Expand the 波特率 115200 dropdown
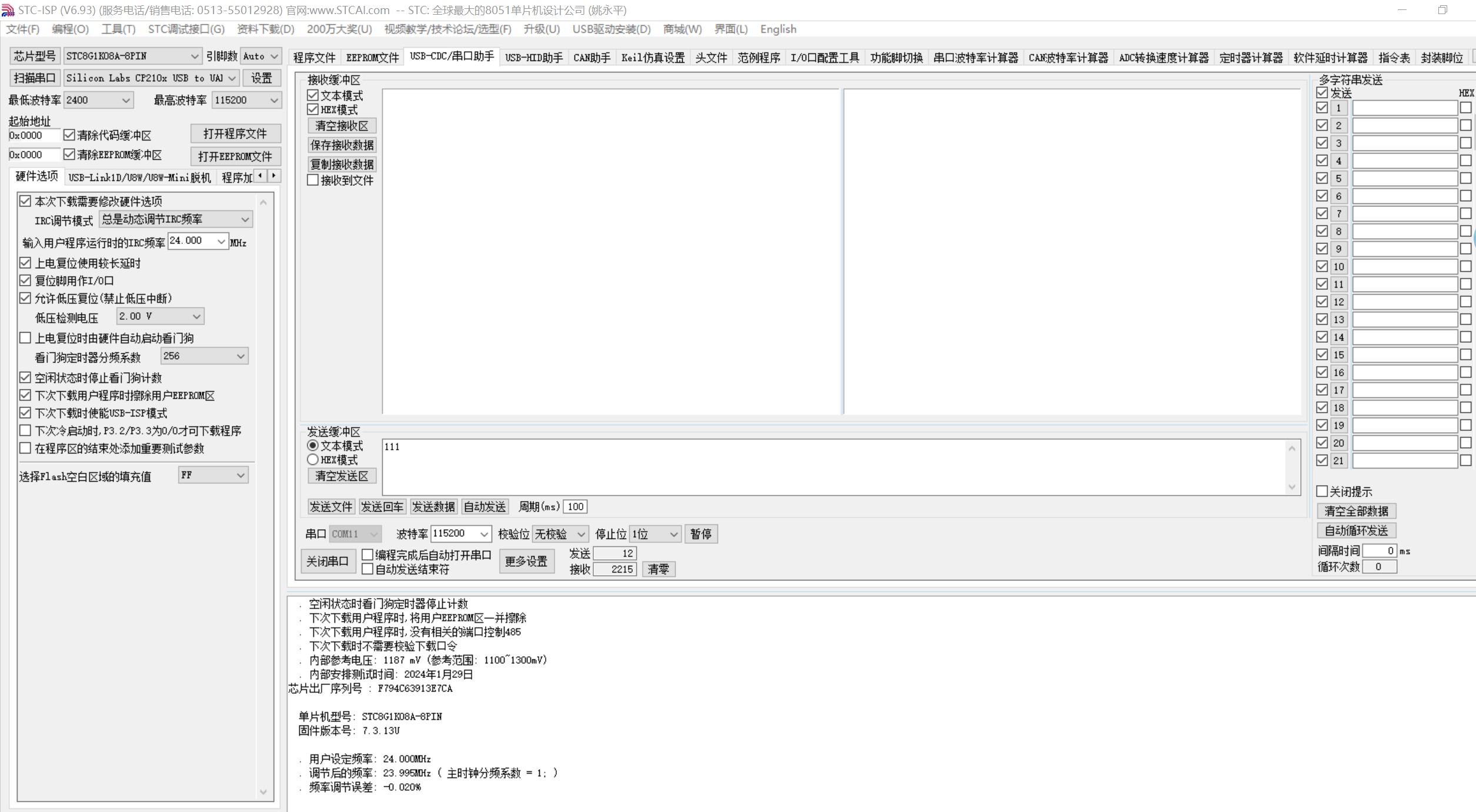 [483, 534]
